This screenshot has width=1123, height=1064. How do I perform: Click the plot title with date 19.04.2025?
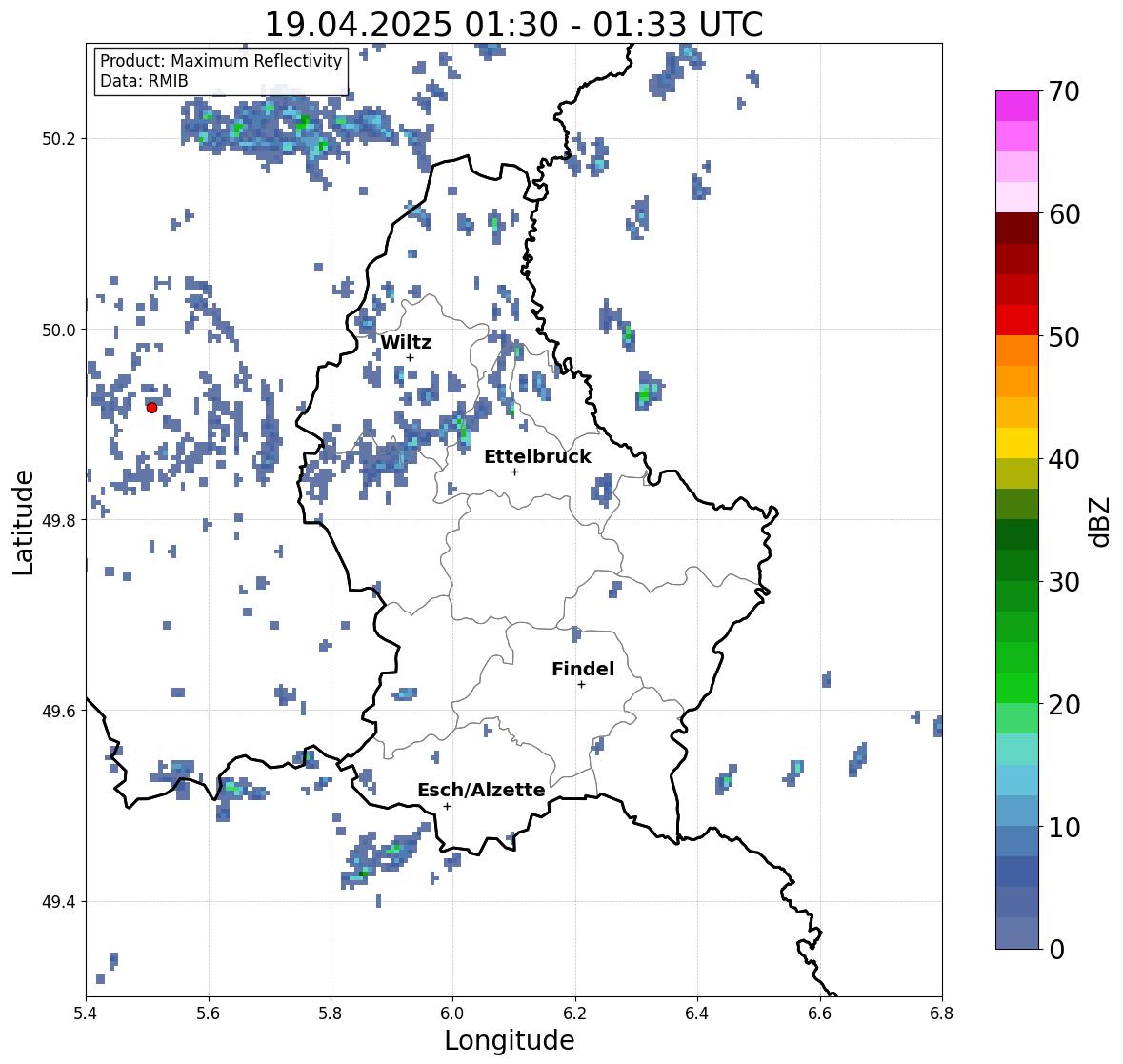(513, 25)
